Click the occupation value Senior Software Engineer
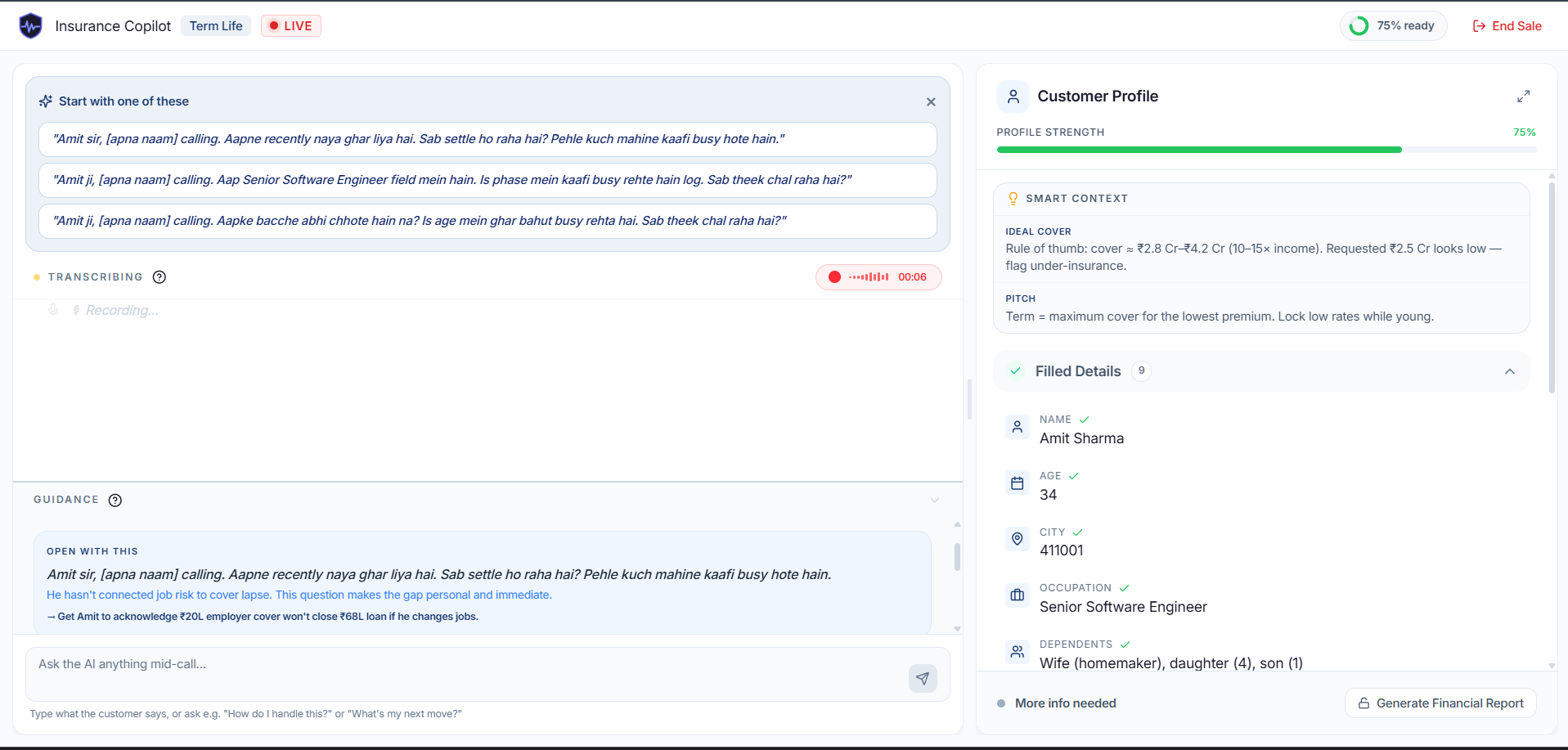This screenshot has height=750, width=1568. tap(1123, 607)
